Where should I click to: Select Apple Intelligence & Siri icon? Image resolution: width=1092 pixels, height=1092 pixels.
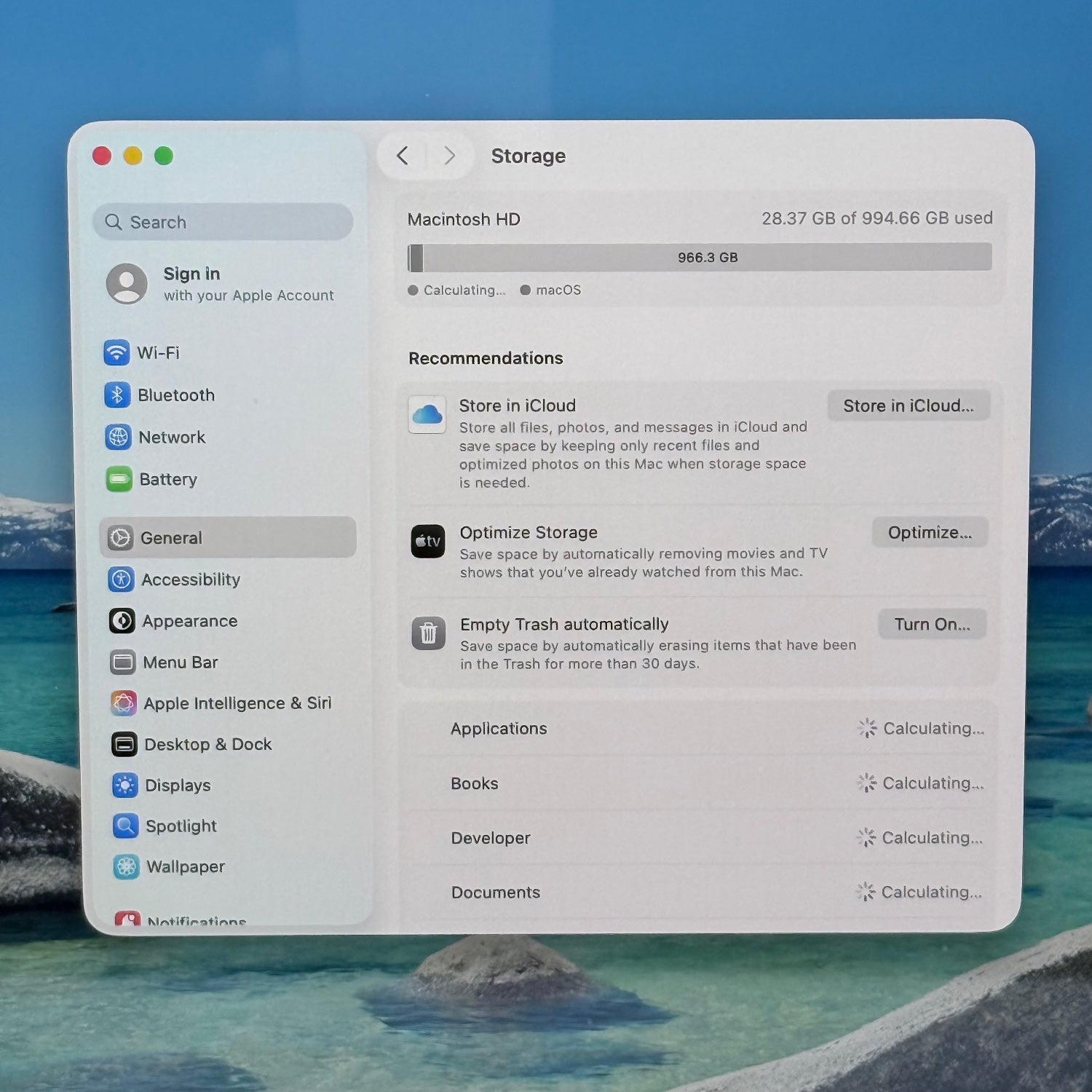coord(123,703)
